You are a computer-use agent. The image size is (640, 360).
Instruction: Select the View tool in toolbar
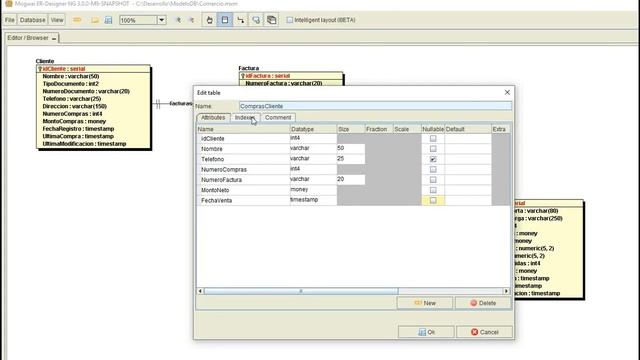click(x=271, y=20)
